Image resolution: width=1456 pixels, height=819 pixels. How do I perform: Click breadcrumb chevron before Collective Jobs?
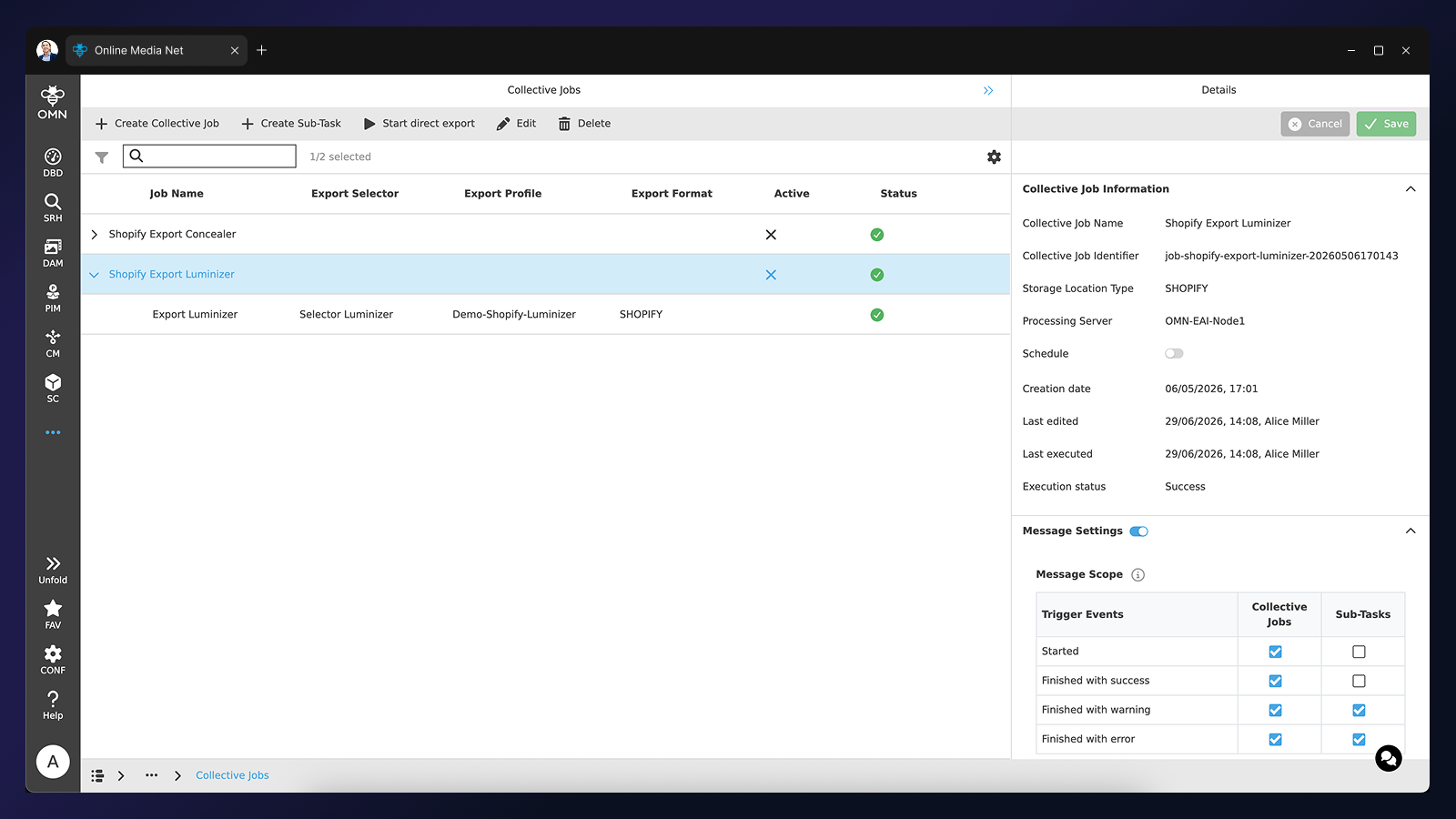(177, 775)
